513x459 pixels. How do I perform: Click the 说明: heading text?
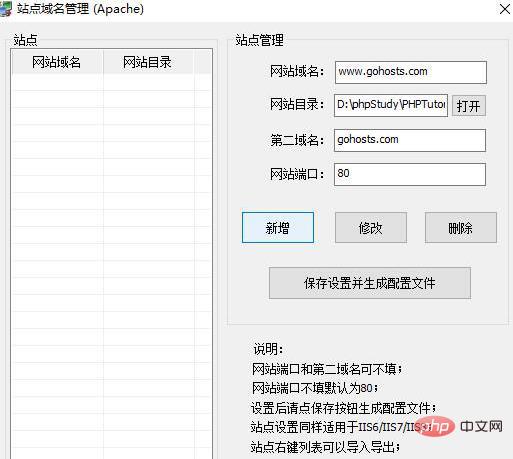tap(268, 349)
